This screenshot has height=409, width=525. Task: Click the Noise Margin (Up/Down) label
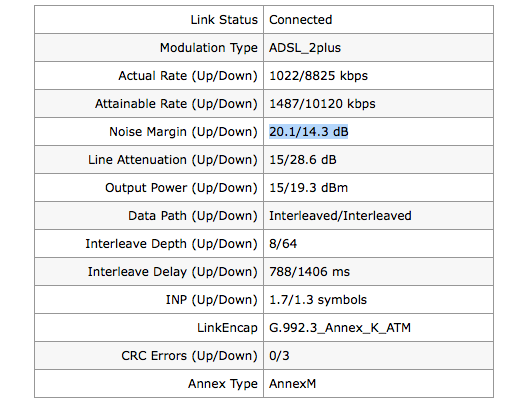(x=183, y=132)
